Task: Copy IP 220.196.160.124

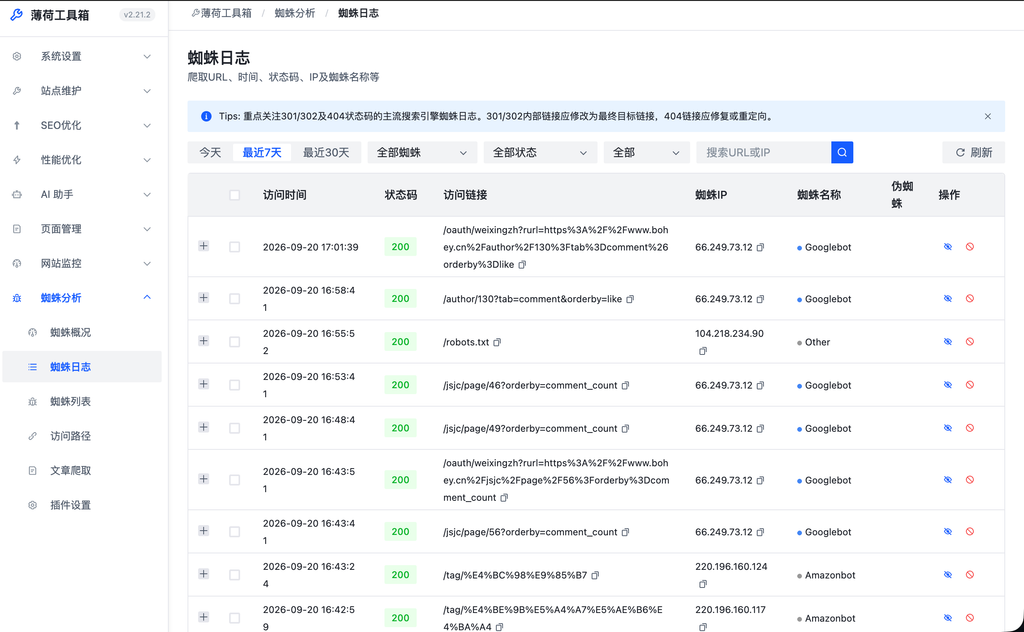Action: (703, 584)
